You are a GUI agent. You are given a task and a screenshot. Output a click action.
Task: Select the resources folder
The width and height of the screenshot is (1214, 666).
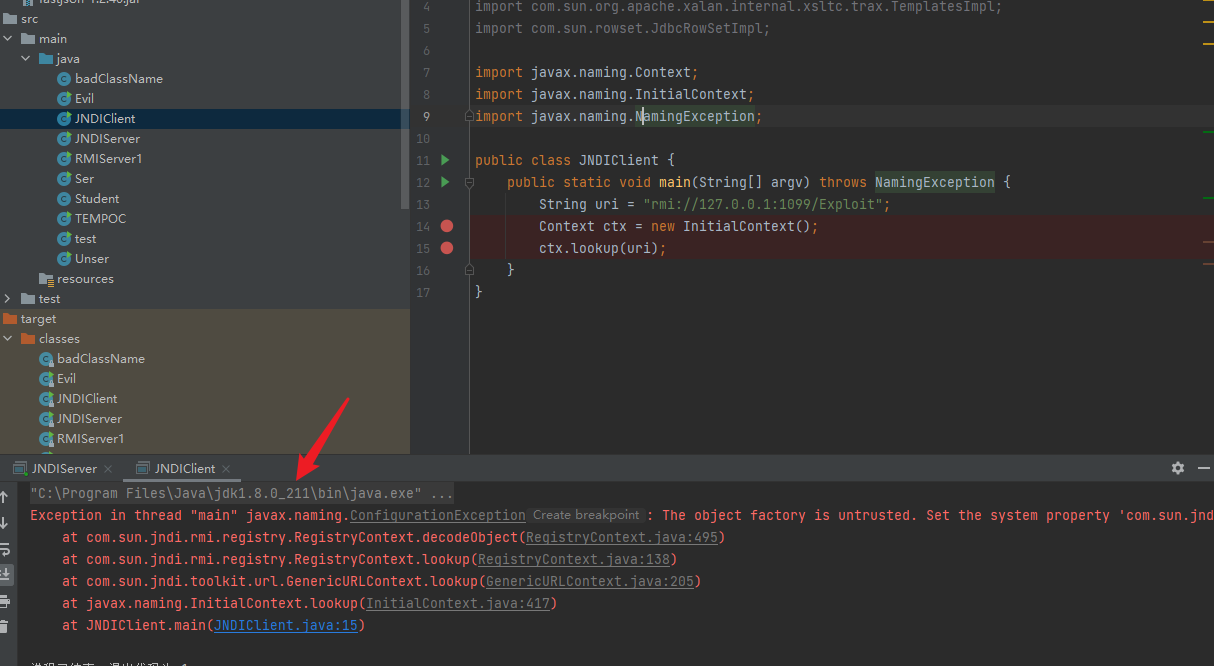click(x=85, y=278)
